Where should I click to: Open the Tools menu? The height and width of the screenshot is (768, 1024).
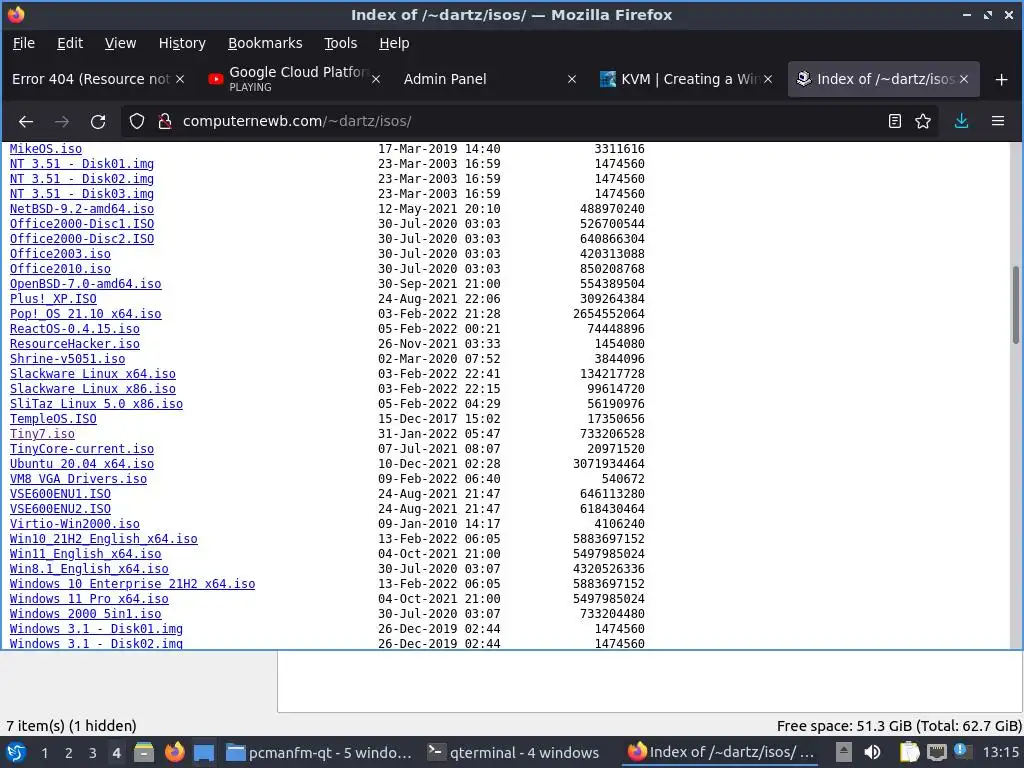[x=340, y=43]
